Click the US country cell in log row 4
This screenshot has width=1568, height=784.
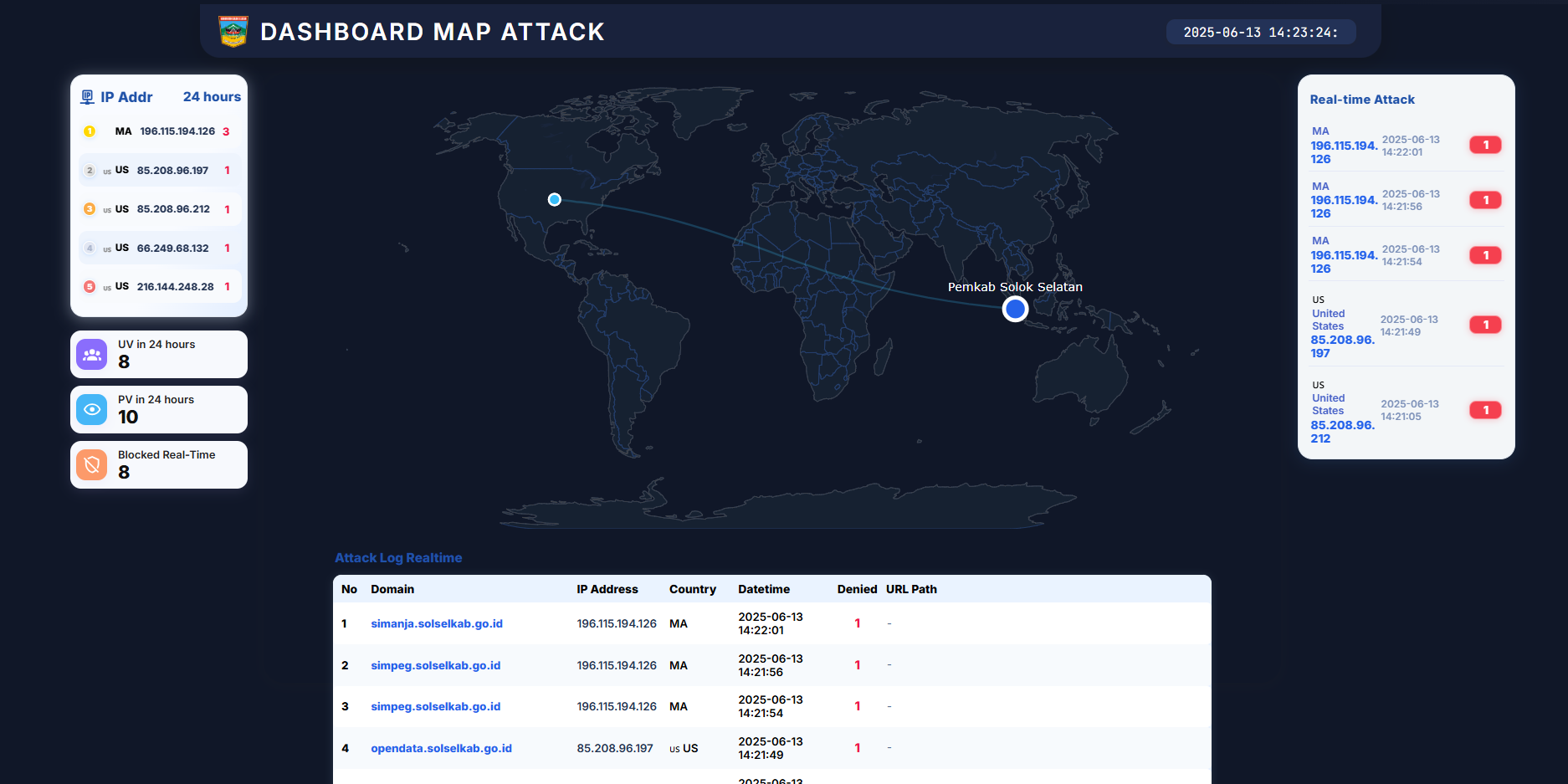(684, 748)
